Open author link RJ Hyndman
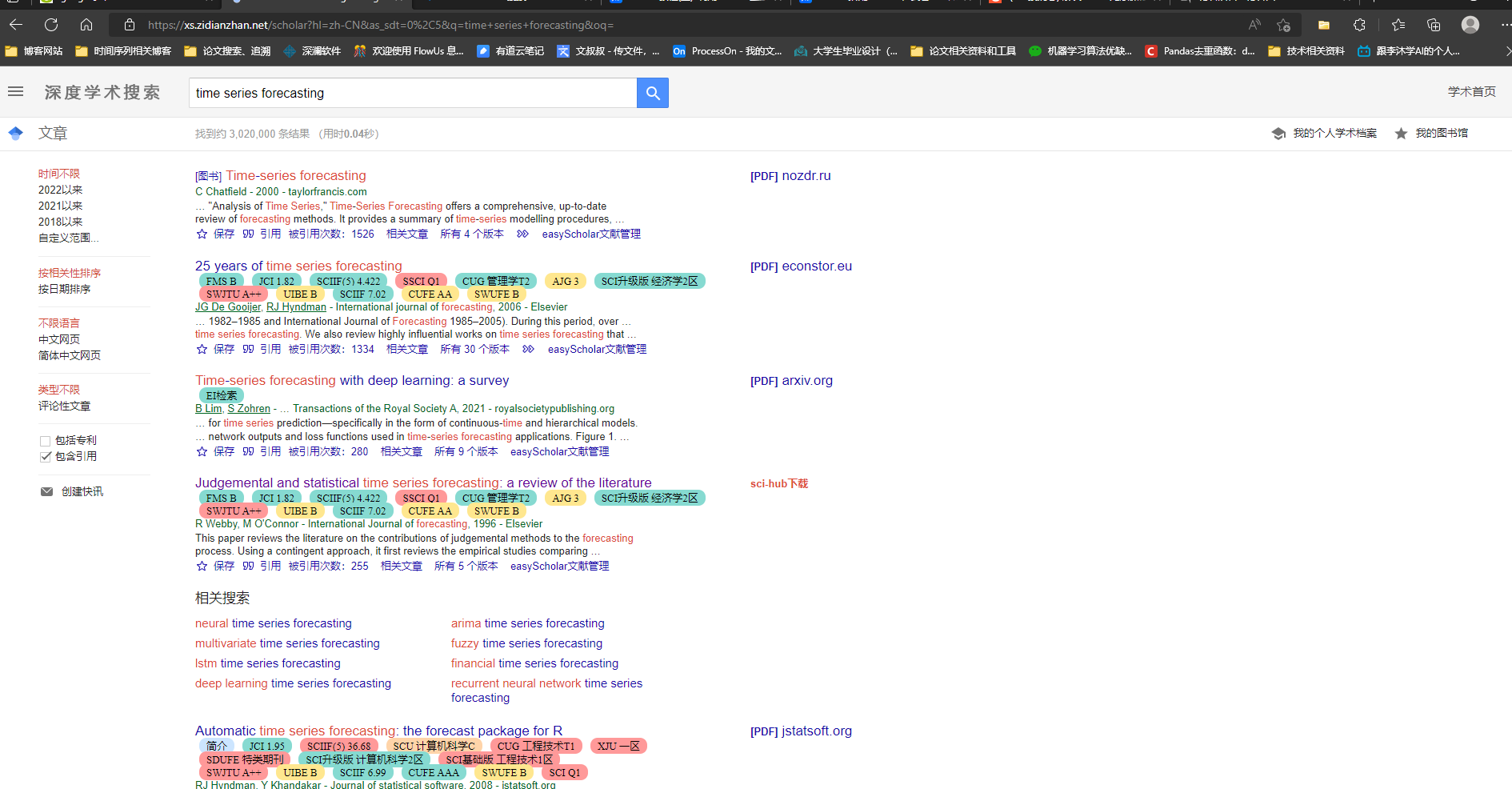Screen dimensions: 1512x789 click(x=296, y=307)
